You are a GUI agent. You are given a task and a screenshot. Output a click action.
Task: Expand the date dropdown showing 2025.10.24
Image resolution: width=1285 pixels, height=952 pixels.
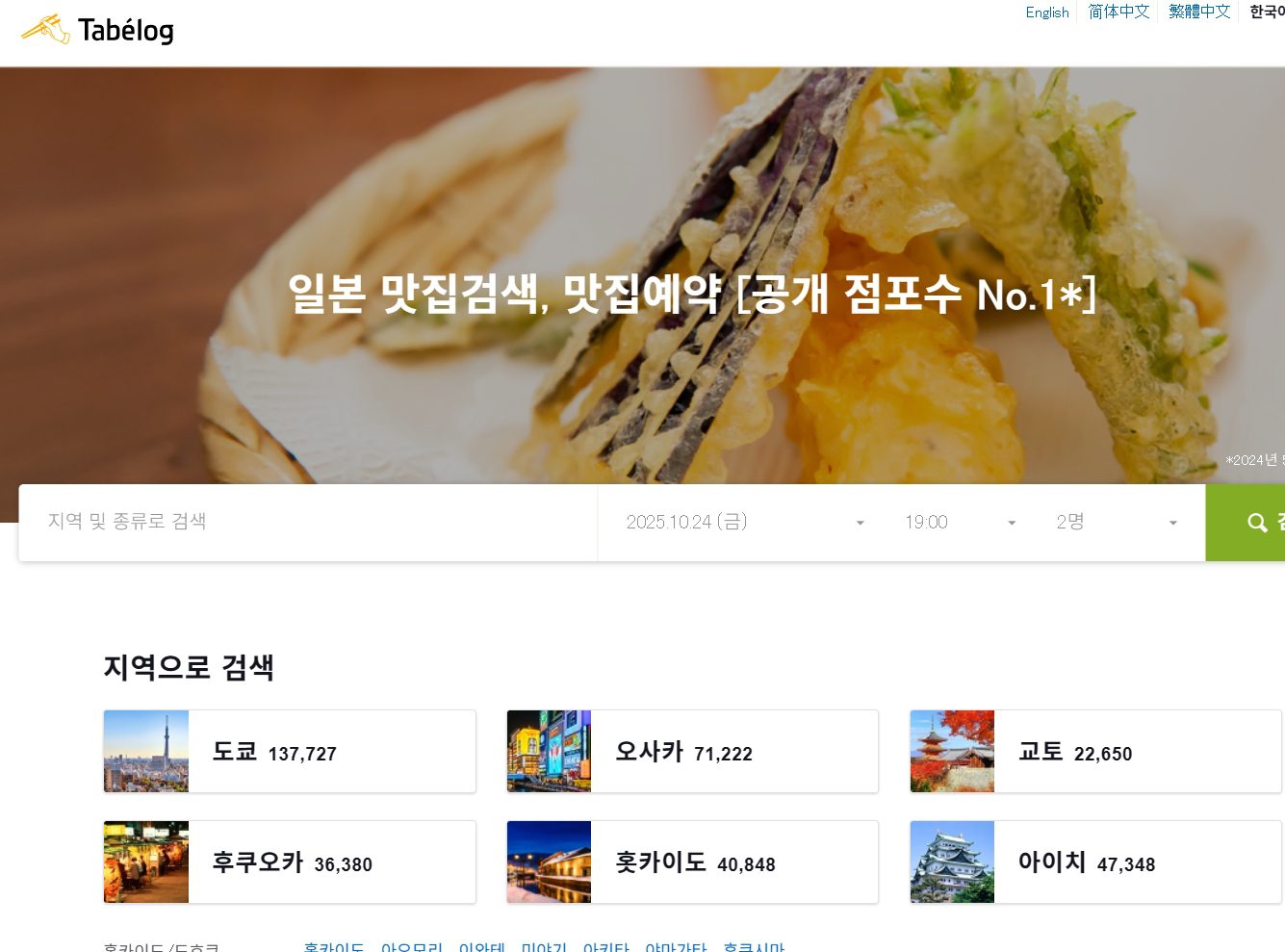(x=746, y=523)
